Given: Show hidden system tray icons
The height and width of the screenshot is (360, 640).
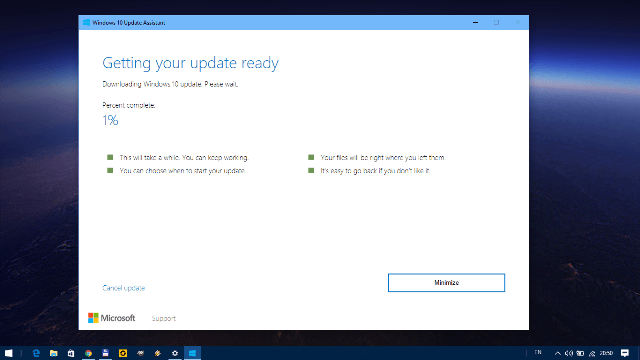Looking at the screenshot, I should coord(558,353).
